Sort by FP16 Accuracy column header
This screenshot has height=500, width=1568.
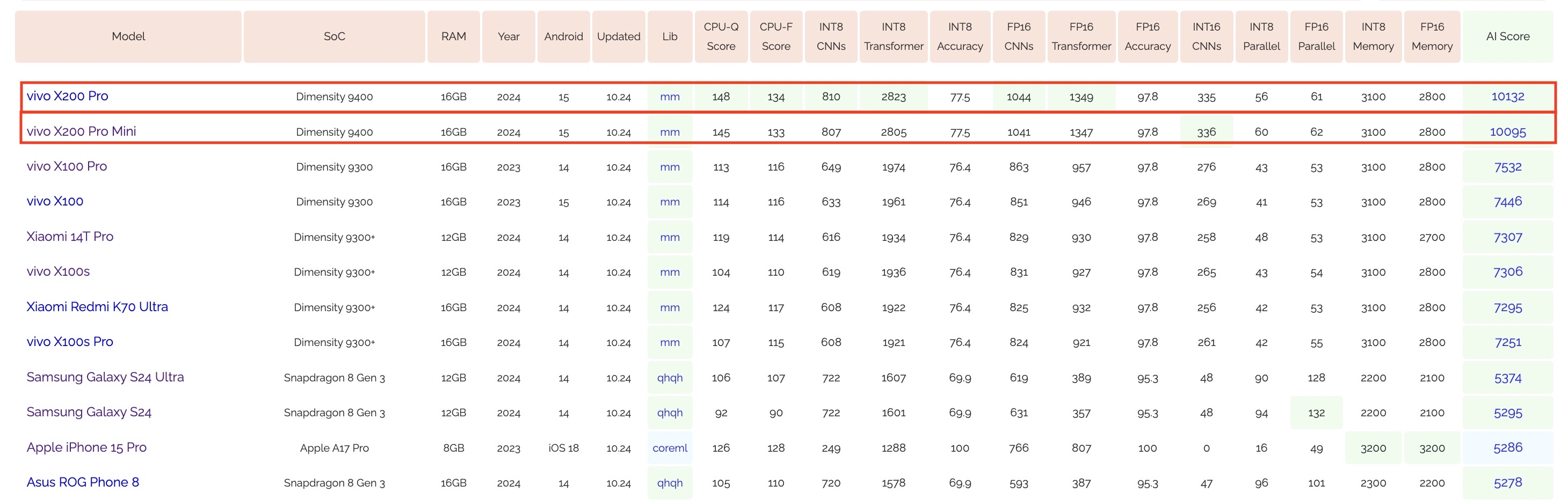[1148, 36]
